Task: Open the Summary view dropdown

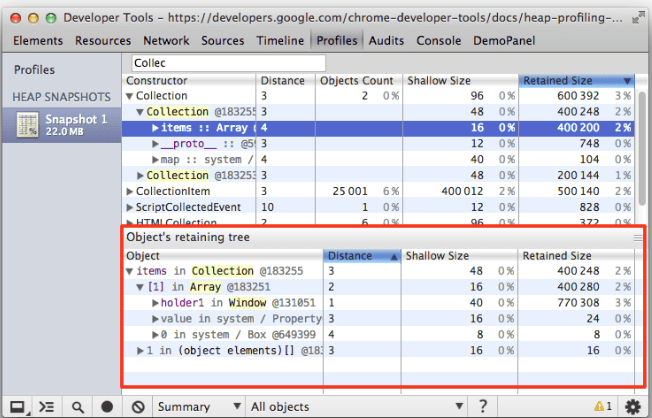Action: click(199, 406)
